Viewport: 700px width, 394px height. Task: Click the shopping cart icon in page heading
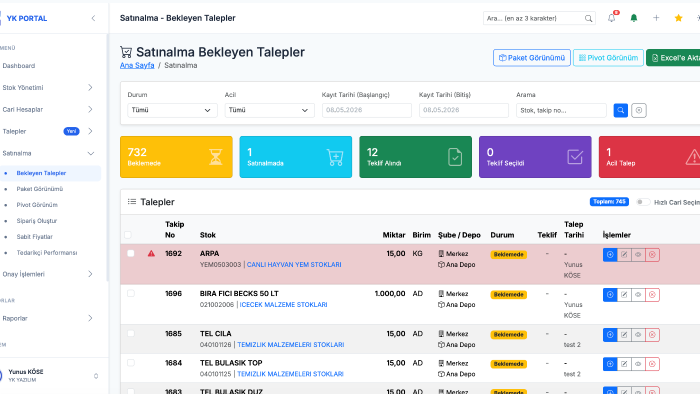point(126,52)
